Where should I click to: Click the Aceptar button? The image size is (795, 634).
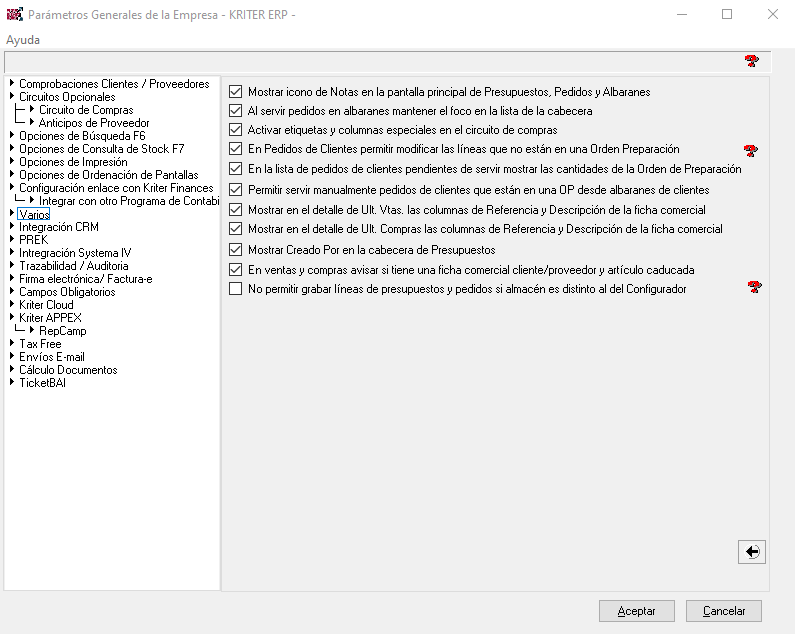tap(636, 611)
